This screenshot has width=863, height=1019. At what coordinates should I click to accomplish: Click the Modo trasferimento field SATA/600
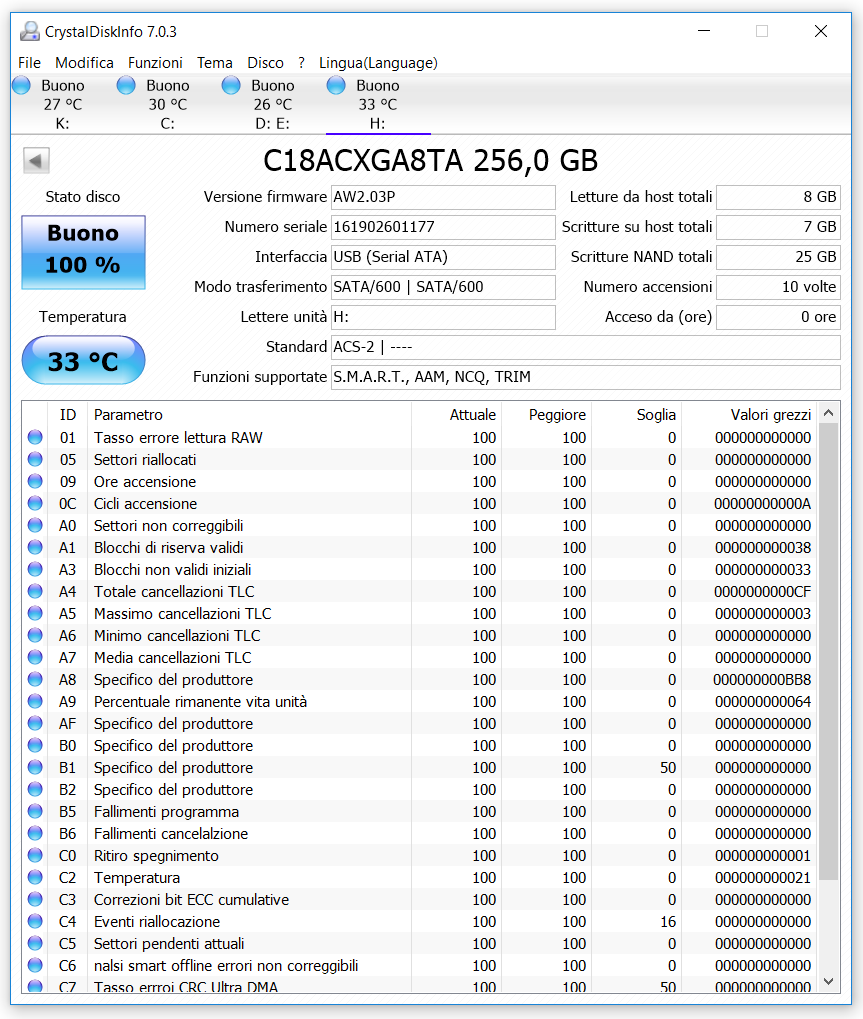[443, 287]
